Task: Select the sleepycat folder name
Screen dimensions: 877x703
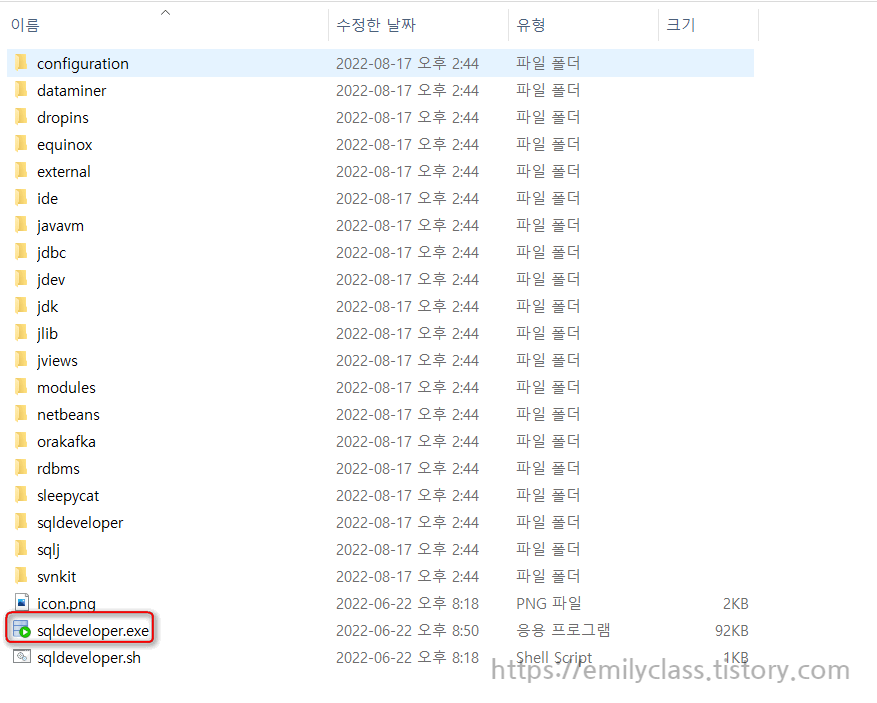Action: (x=68, y=496)
